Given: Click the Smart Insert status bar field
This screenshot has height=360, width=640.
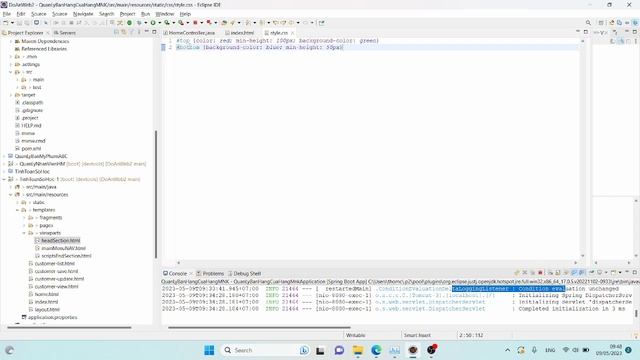Looking at the screenshot, I should point(417,336).
